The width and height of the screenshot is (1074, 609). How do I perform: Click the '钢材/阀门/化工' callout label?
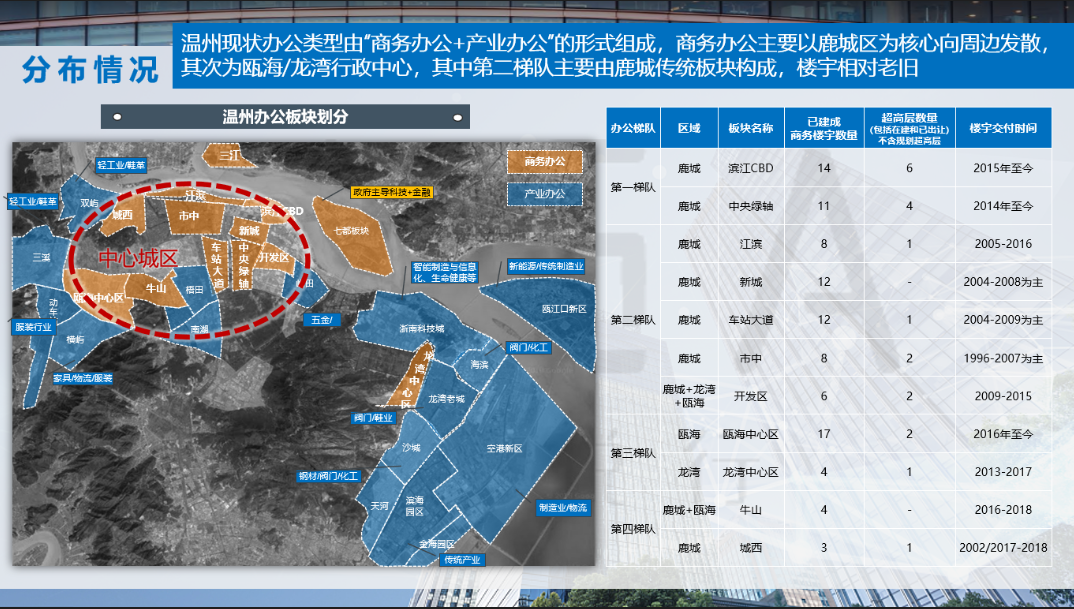click(328, 476)
